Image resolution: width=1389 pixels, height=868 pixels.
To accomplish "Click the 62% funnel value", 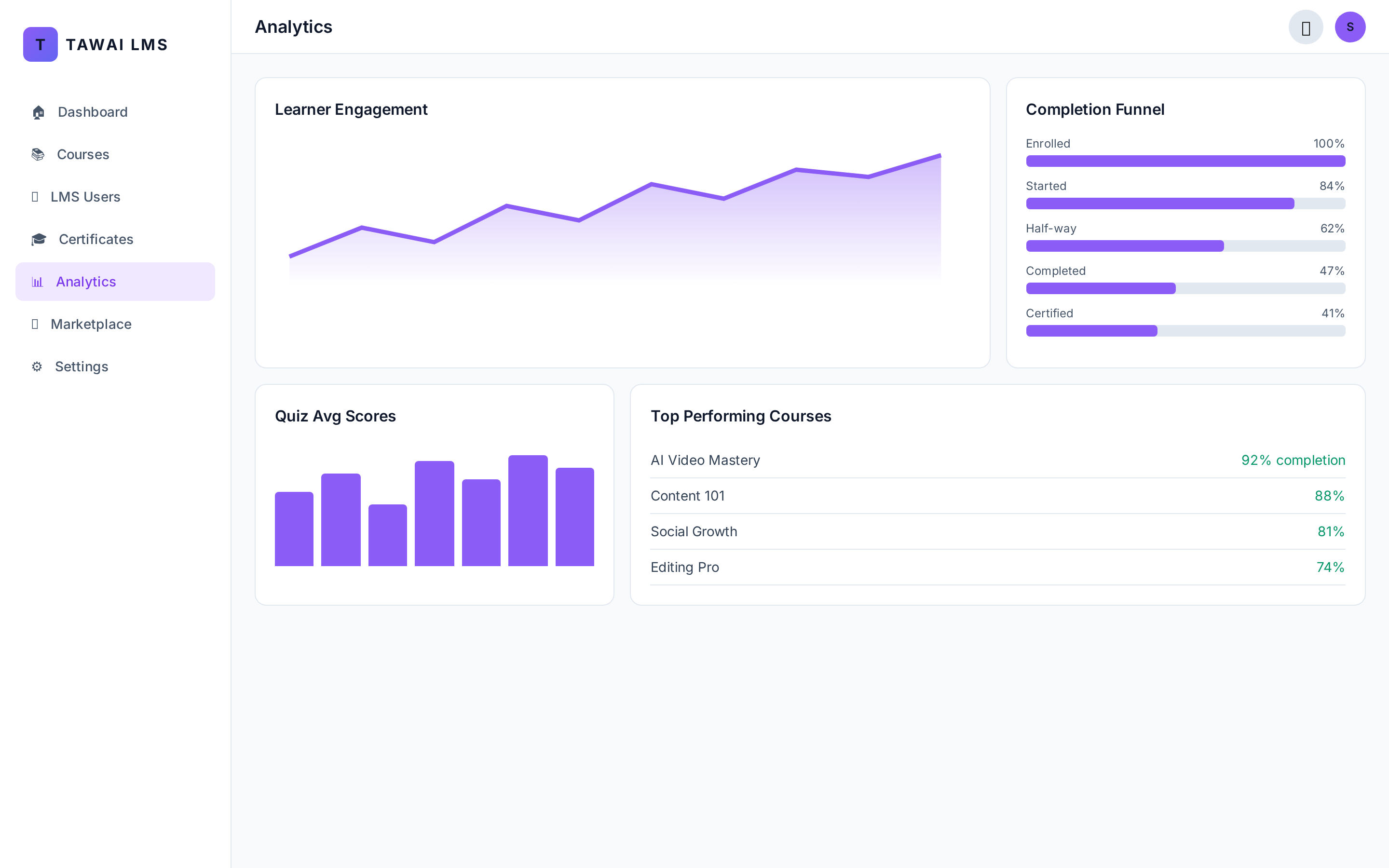I will 1332,229.
